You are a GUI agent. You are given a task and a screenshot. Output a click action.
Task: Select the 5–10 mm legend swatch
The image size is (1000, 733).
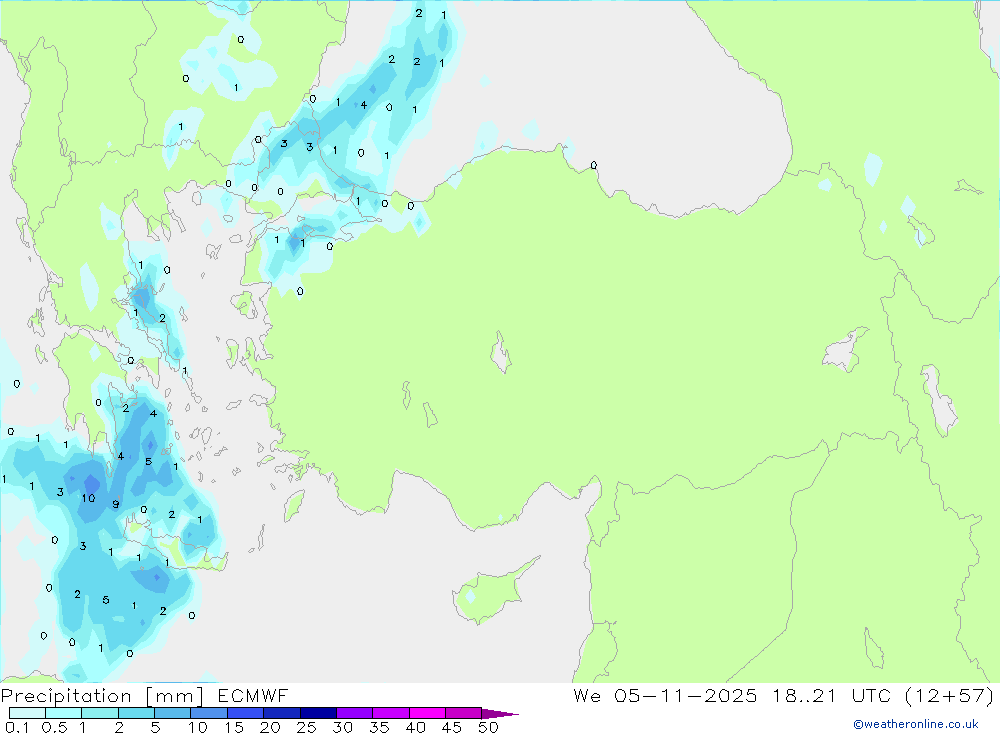(x=173, y=713)
